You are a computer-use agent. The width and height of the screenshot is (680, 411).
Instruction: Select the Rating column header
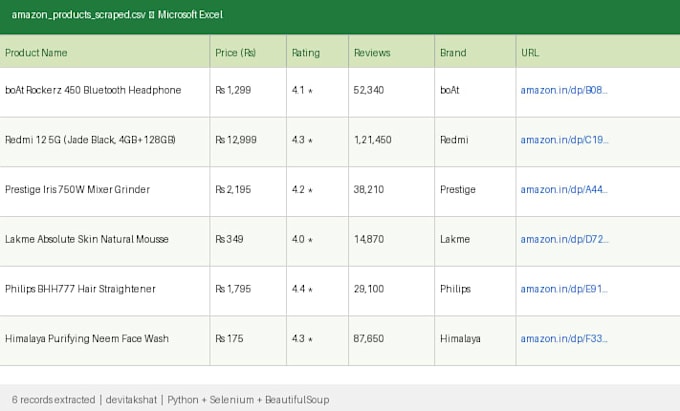[317, 52]
